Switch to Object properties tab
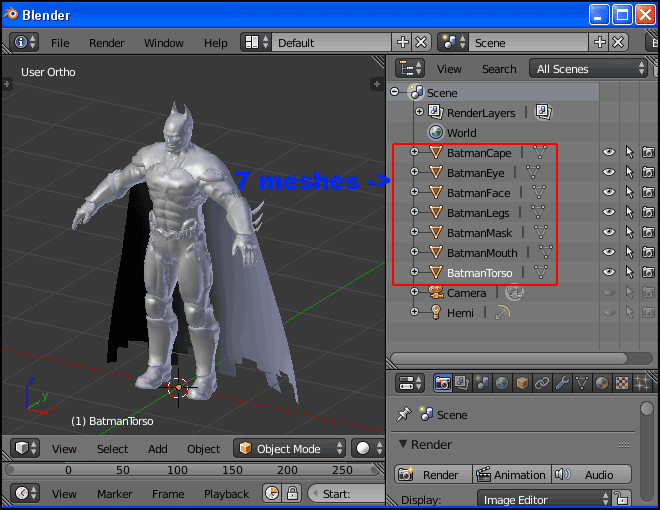This screenshot has height=510, width=660. tap(522, 383)
